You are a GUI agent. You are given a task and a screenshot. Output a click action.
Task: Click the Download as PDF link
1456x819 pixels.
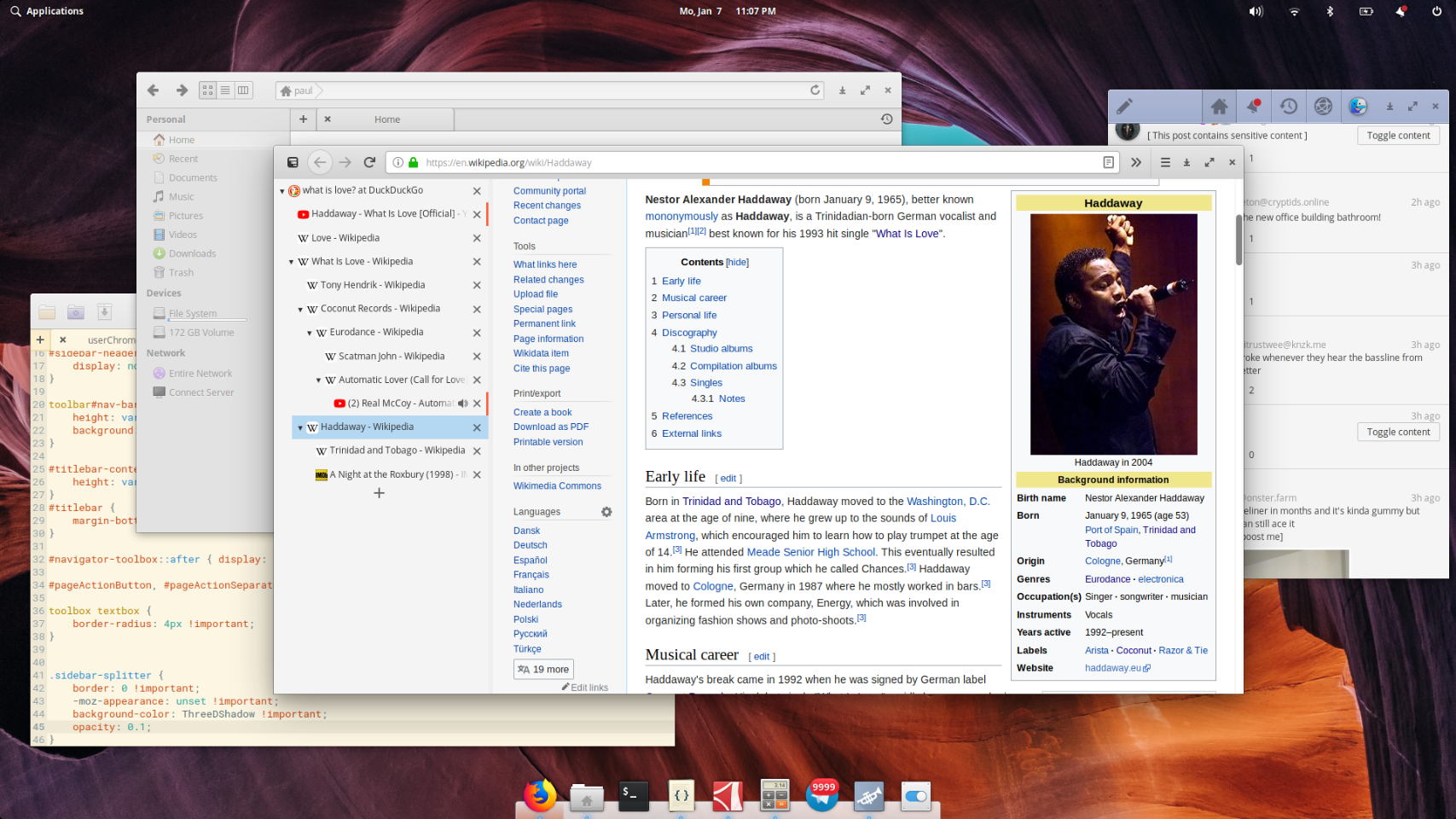(550, 427)
